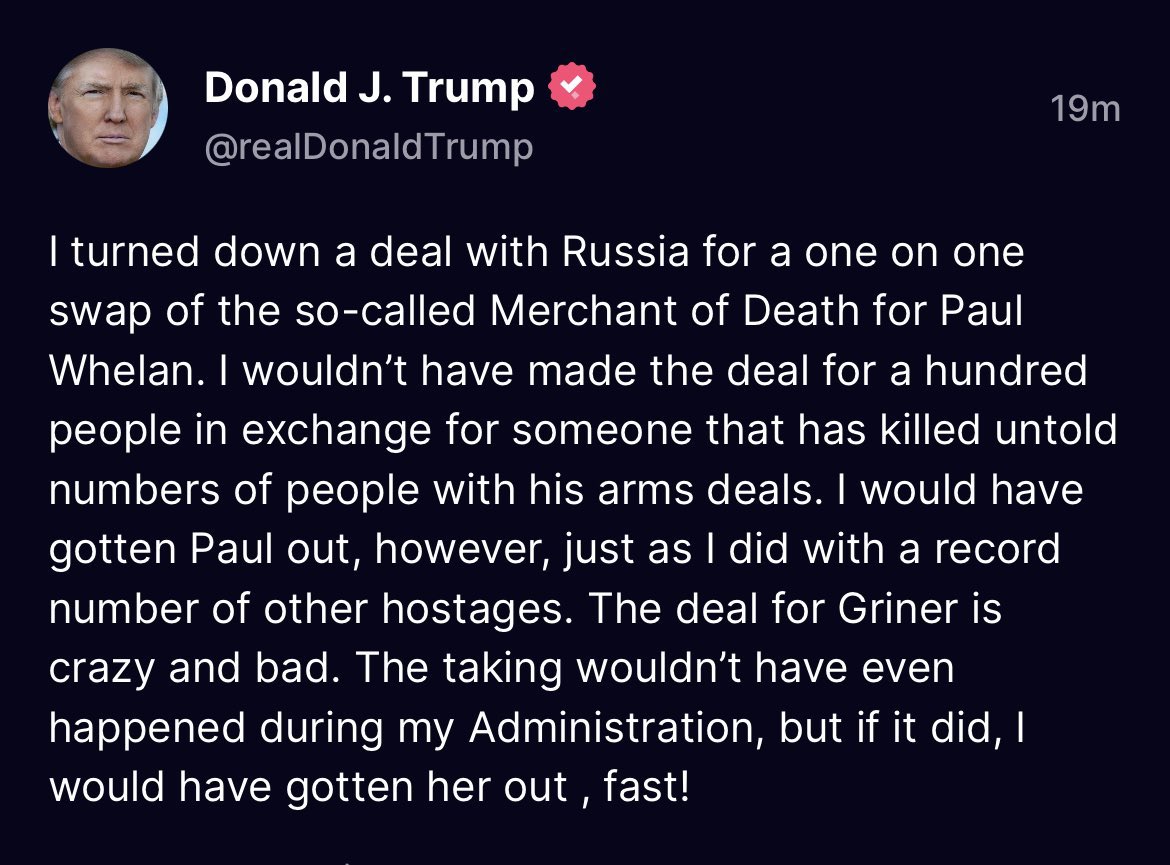This screenshot has height=865, width=1170.
Task: Click the word hundred in the post
Action: point(1006,370)
